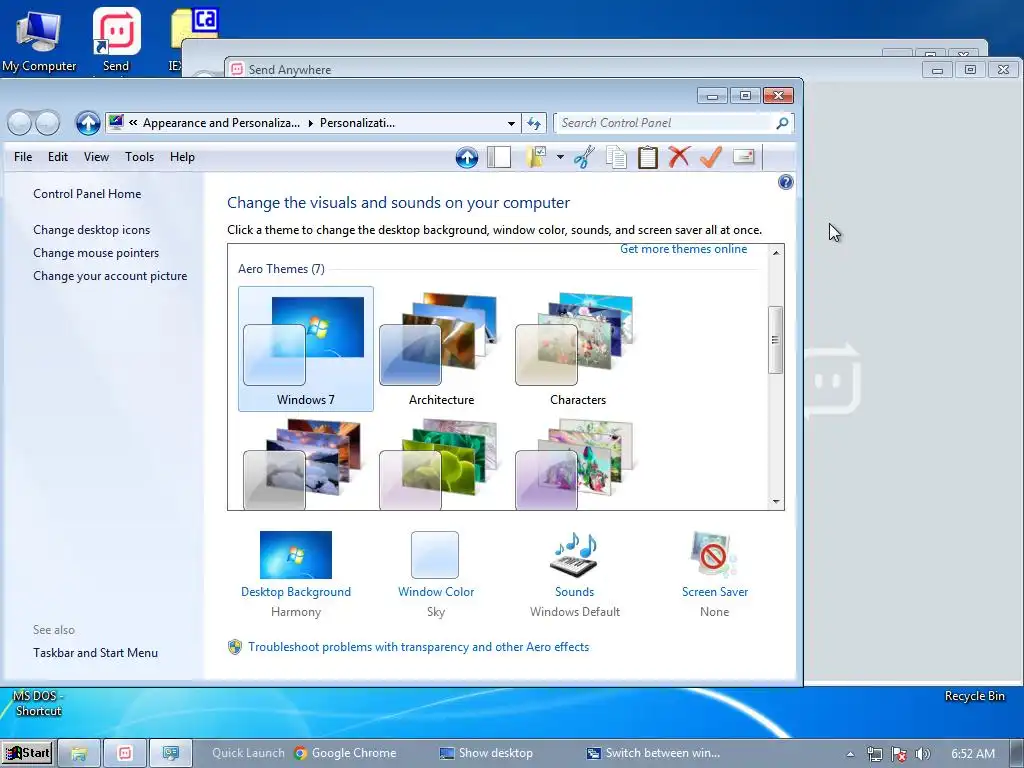1024x768 pixels.
Task: Expand the breadcrumb overflow chevron
Action: pos(133,123)
